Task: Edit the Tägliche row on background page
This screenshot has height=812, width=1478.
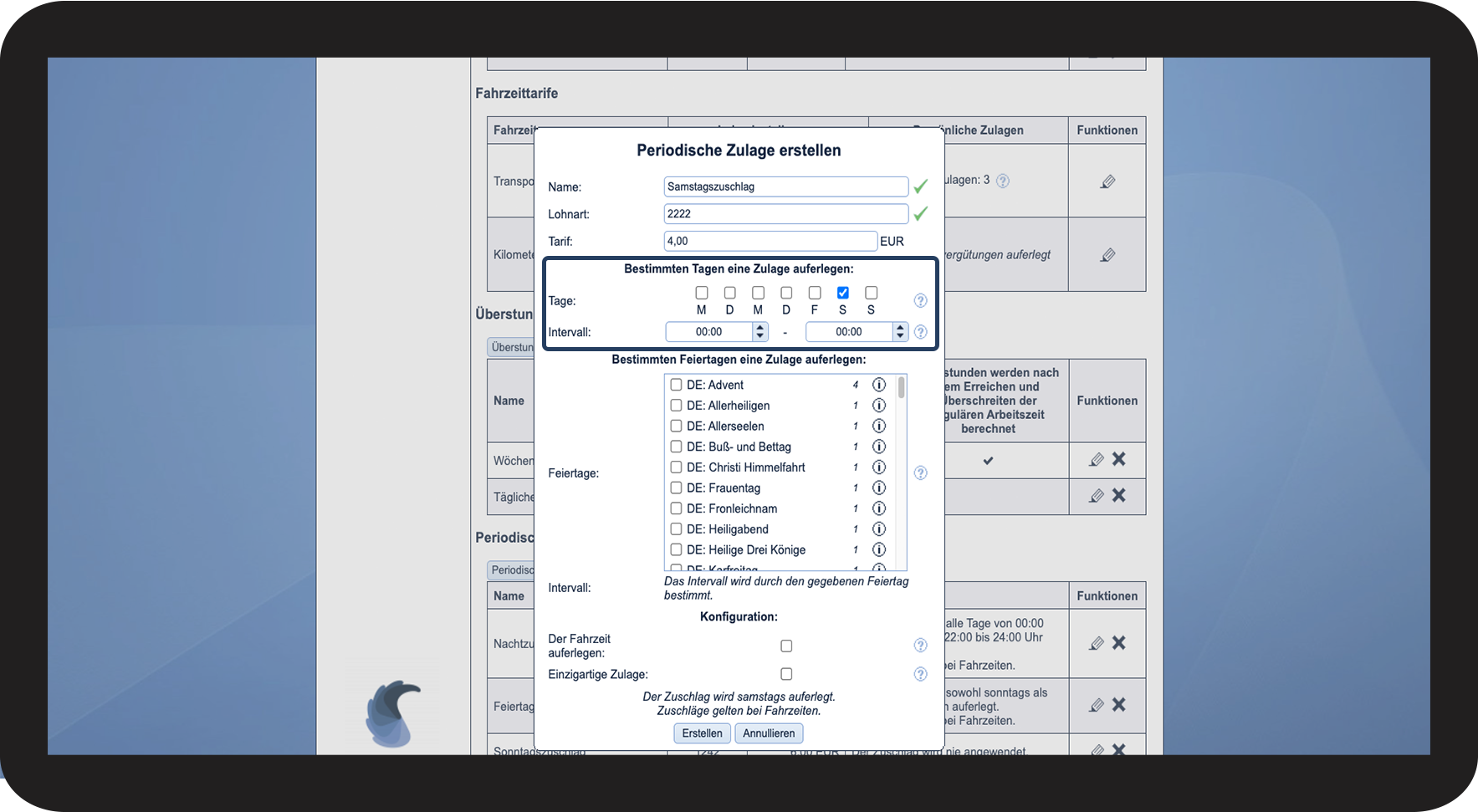Action: (x=1097, y=496)
